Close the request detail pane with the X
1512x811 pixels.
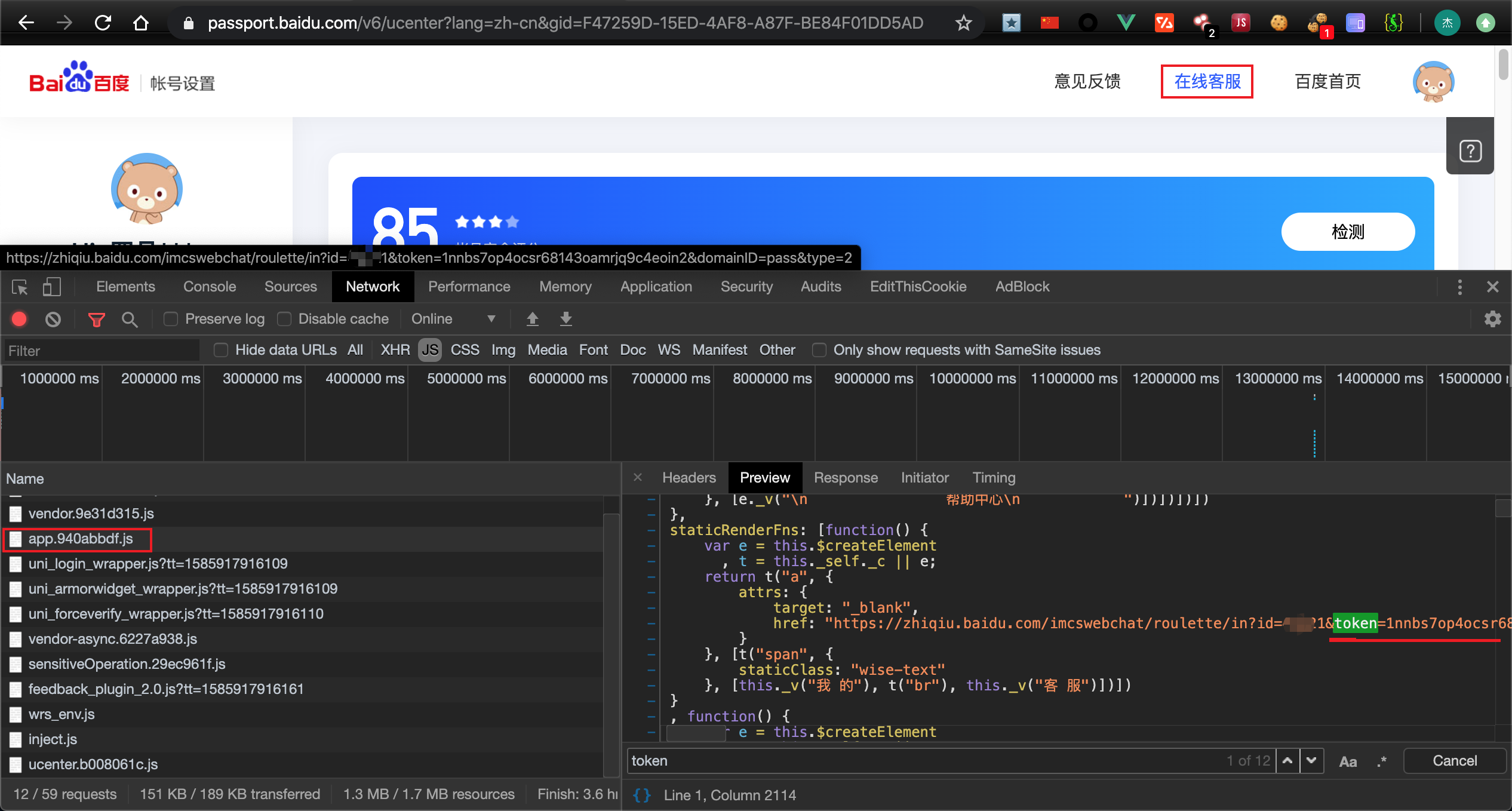click(x=637, y=477)
